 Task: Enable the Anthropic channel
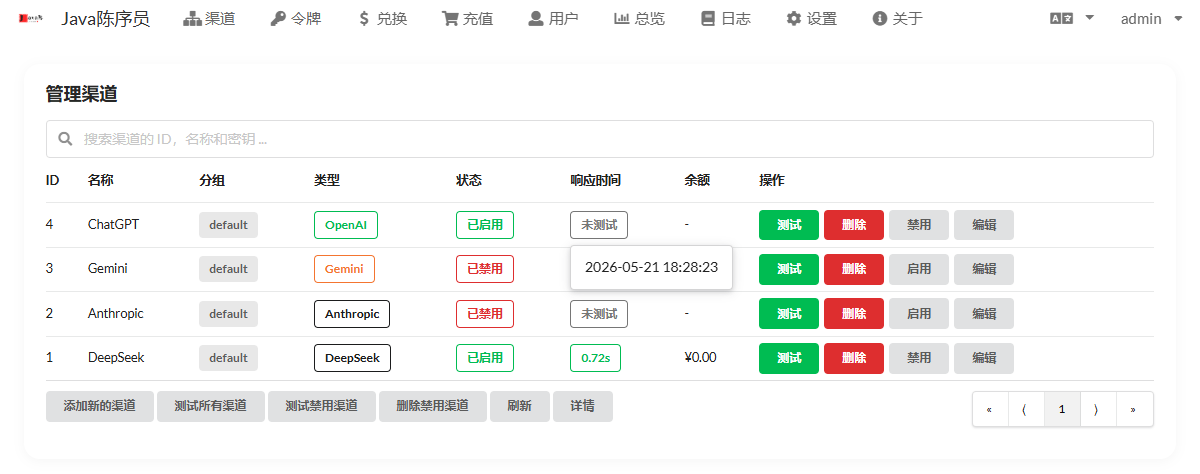click(919, 314)
